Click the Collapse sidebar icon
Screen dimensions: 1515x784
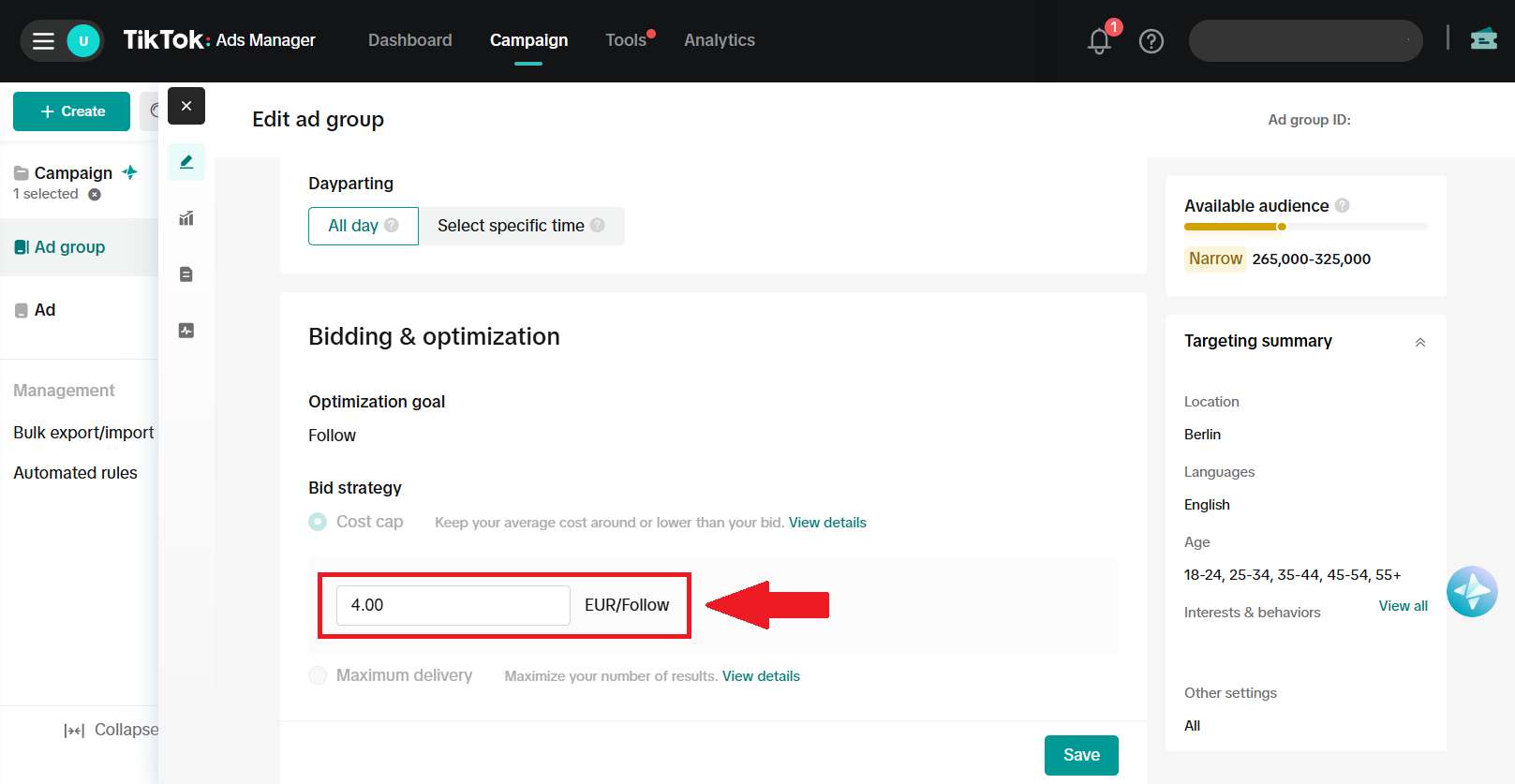pos(74,731)
